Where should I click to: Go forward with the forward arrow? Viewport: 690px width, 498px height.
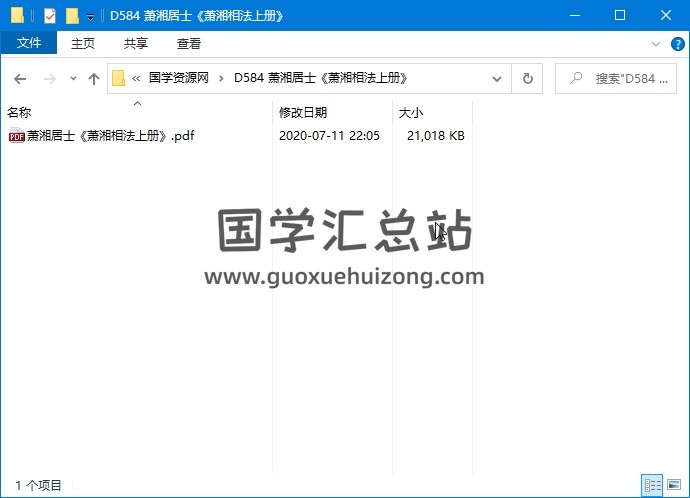[50, 79]
